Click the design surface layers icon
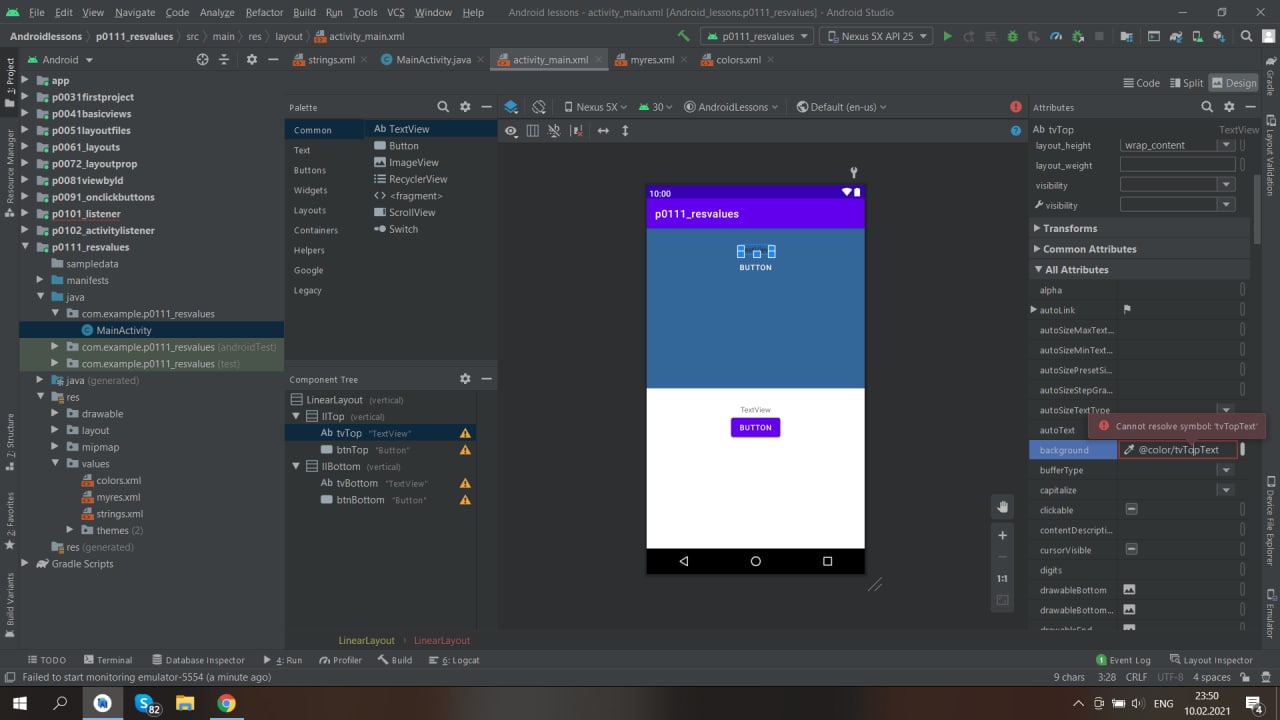This screenshot has width=1280, height=720. (x=511, y=107)
